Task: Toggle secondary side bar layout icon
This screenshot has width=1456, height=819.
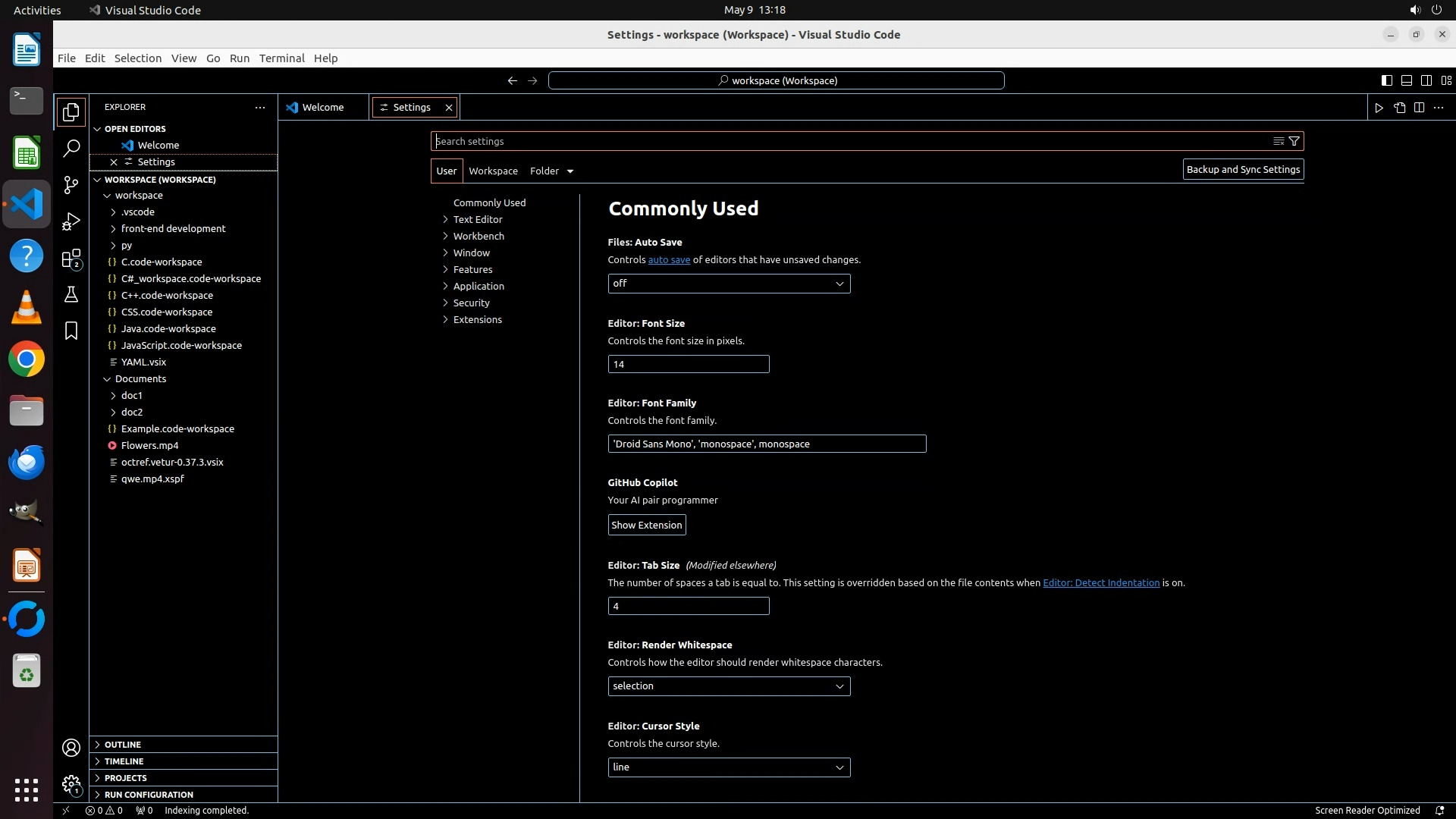Action: coord(1426,80)
